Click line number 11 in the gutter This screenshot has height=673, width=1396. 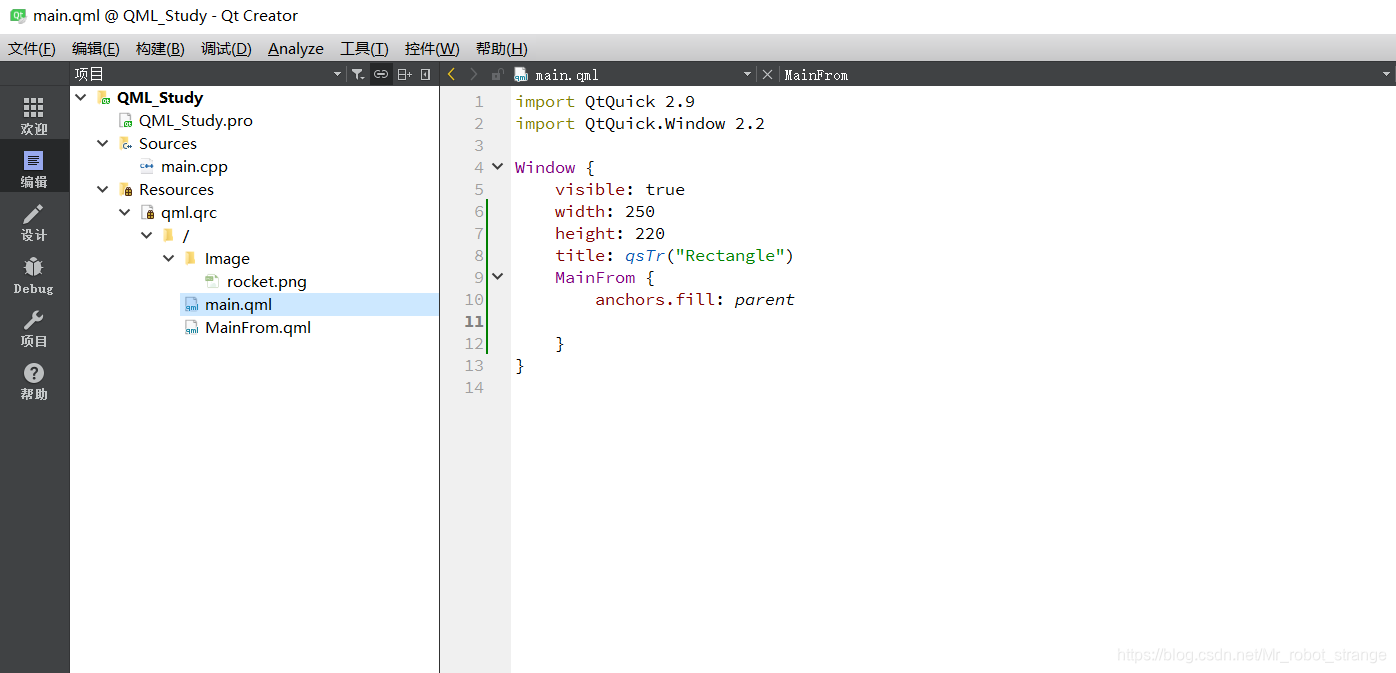(x=474, y=321)
